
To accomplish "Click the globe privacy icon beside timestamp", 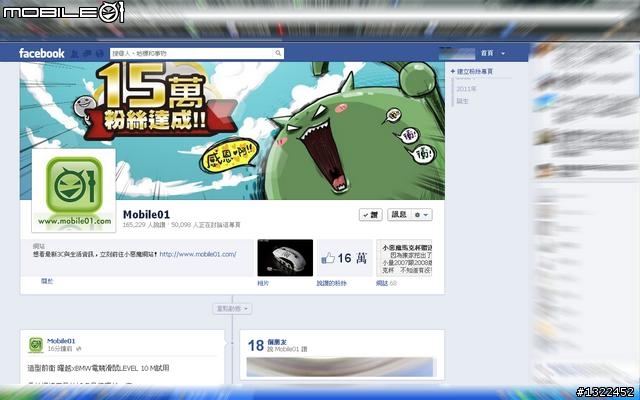I will pyautogui.click(x=79, y=349).
